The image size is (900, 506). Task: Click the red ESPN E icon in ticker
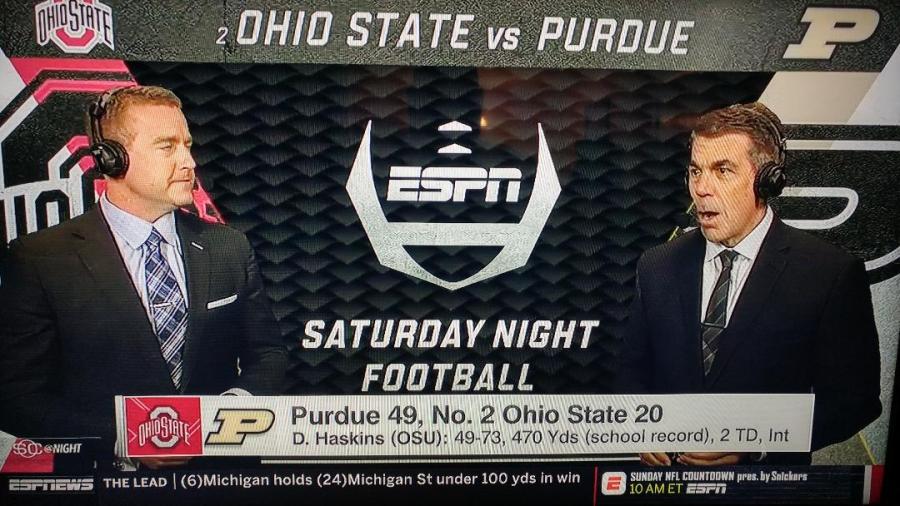pos(613,484)
